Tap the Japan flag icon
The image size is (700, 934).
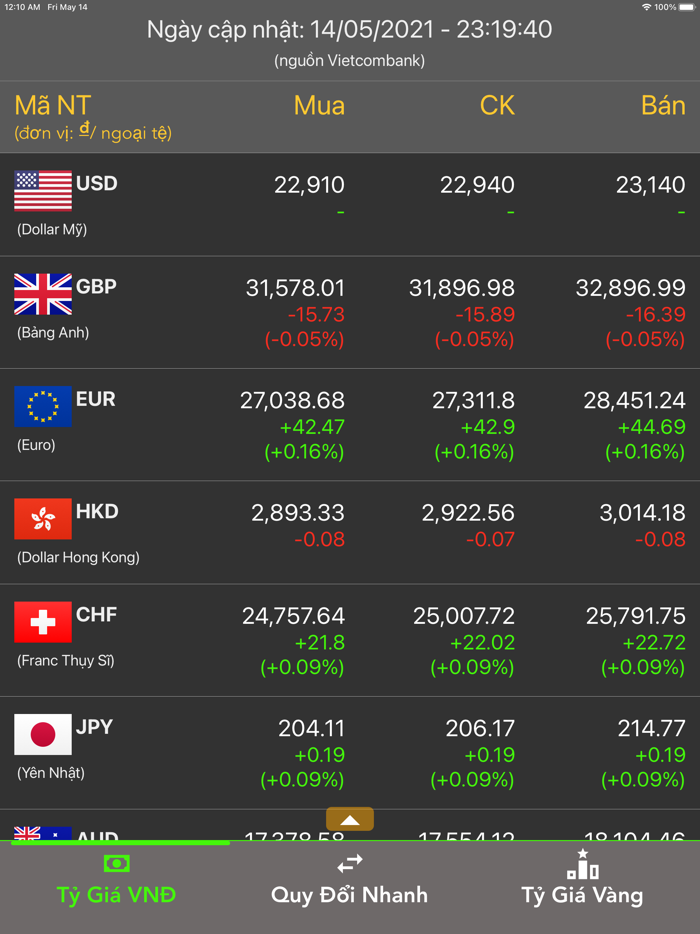click(43, 734)
